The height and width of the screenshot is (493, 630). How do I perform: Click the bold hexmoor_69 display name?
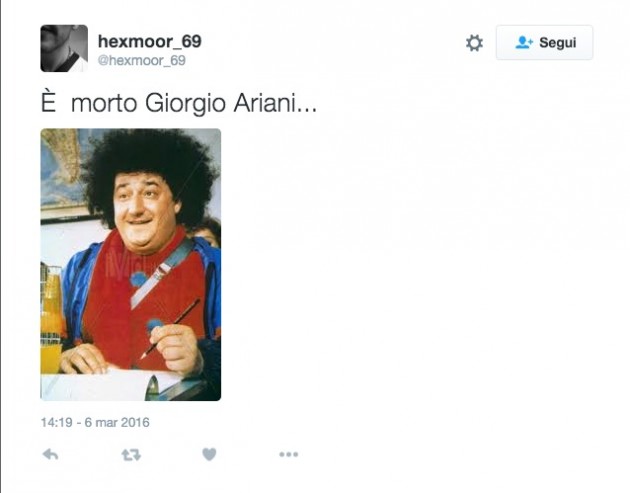tap(149, 41)
